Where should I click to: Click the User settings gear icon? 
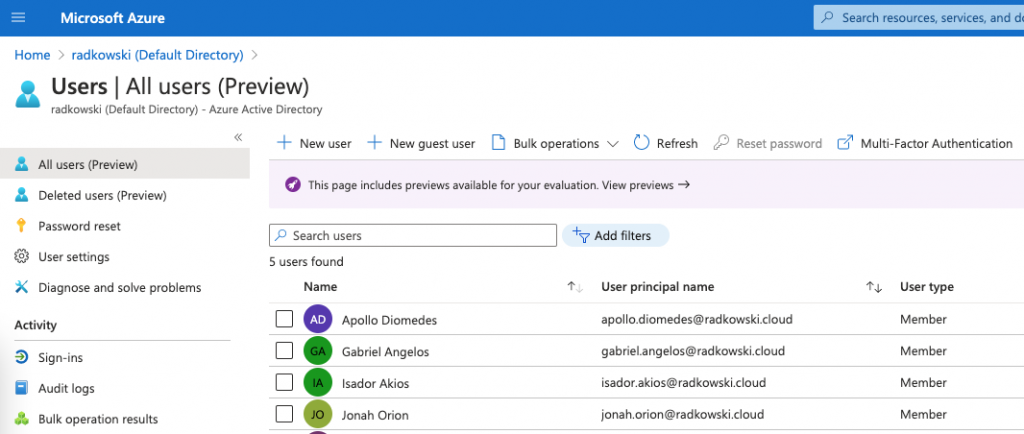point(22,256)
